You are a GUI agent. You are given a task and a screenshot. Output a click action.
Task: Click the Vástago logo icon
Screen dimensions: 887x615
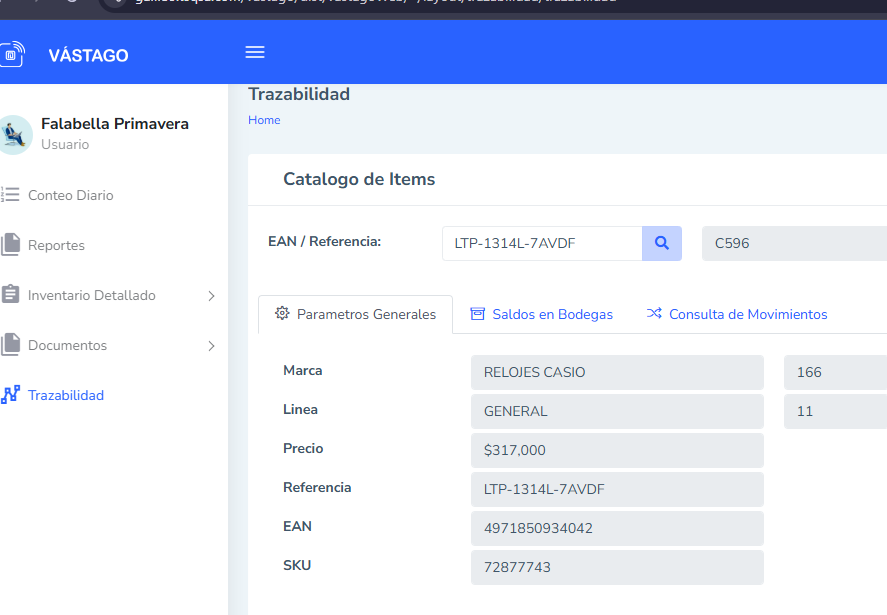tap(11, 55)
